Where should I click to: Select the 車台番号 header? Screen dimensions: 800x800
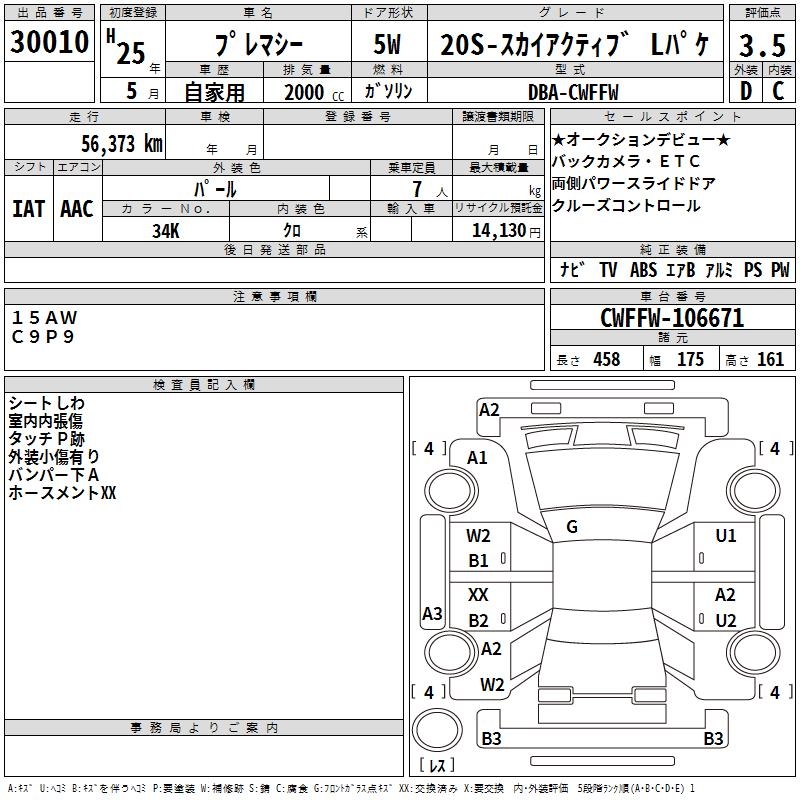[672, 296]
